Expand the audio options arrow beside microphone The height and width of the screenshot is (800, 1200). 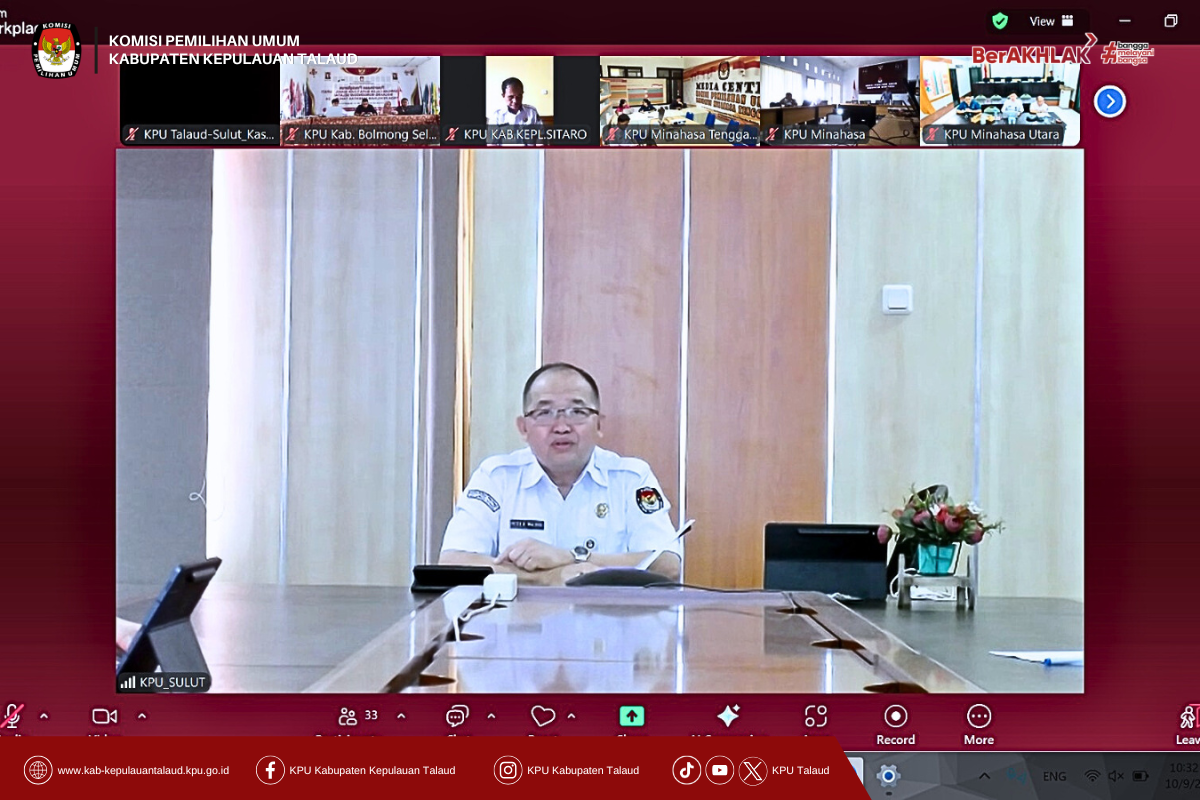tap(44, 716)
